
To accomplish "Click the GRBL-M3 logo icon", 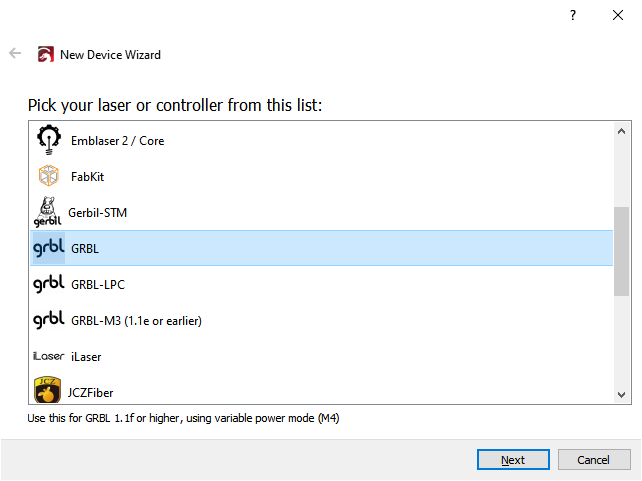I will click(x=48, y=320).
